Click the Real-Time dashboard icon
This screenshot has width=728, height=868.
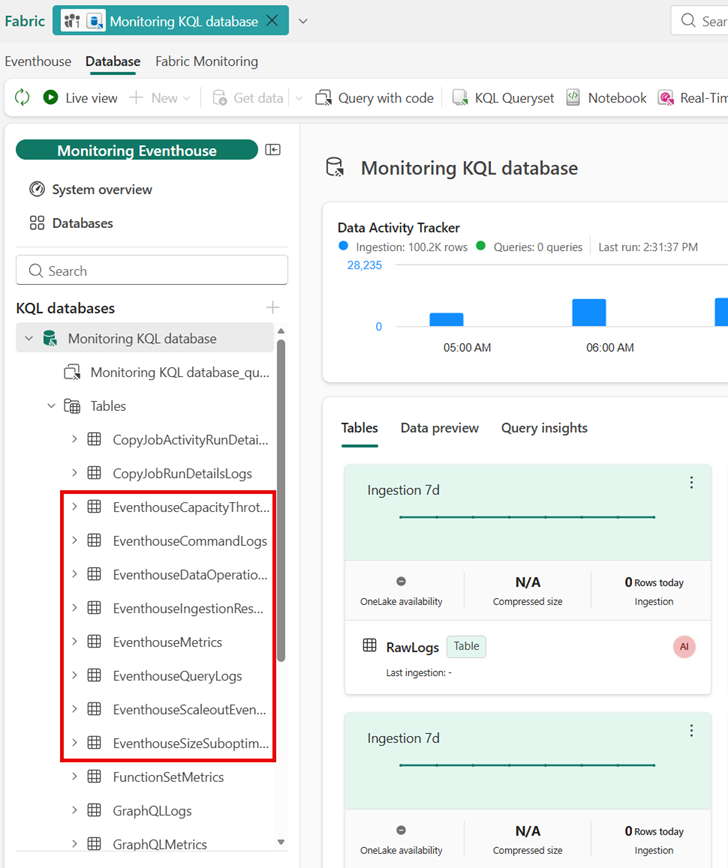[666, 98]
